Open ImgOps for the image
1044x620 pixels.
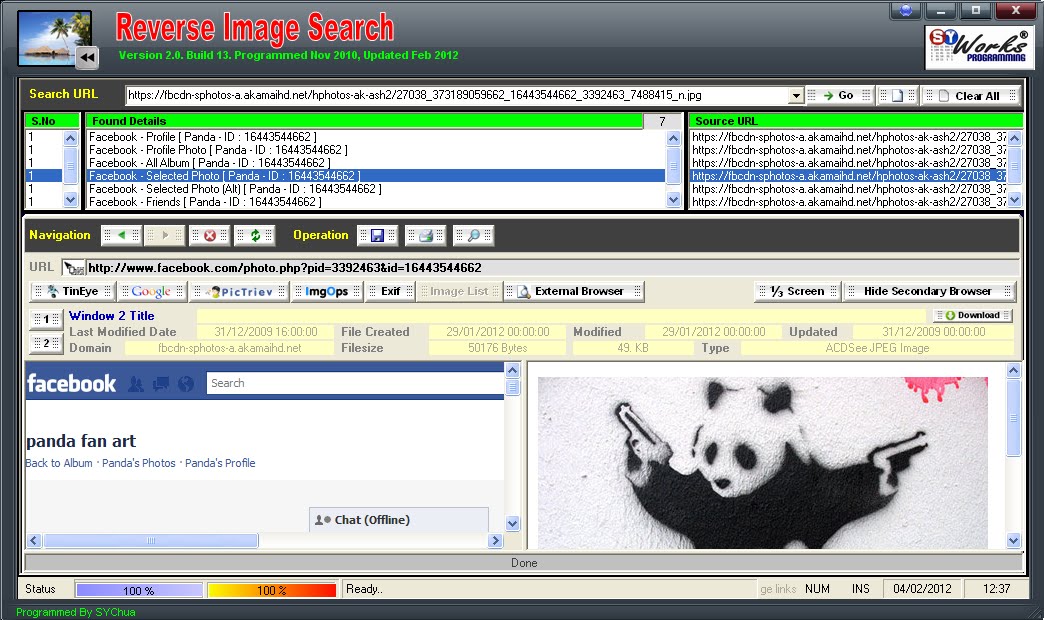[x=327, y=291]
